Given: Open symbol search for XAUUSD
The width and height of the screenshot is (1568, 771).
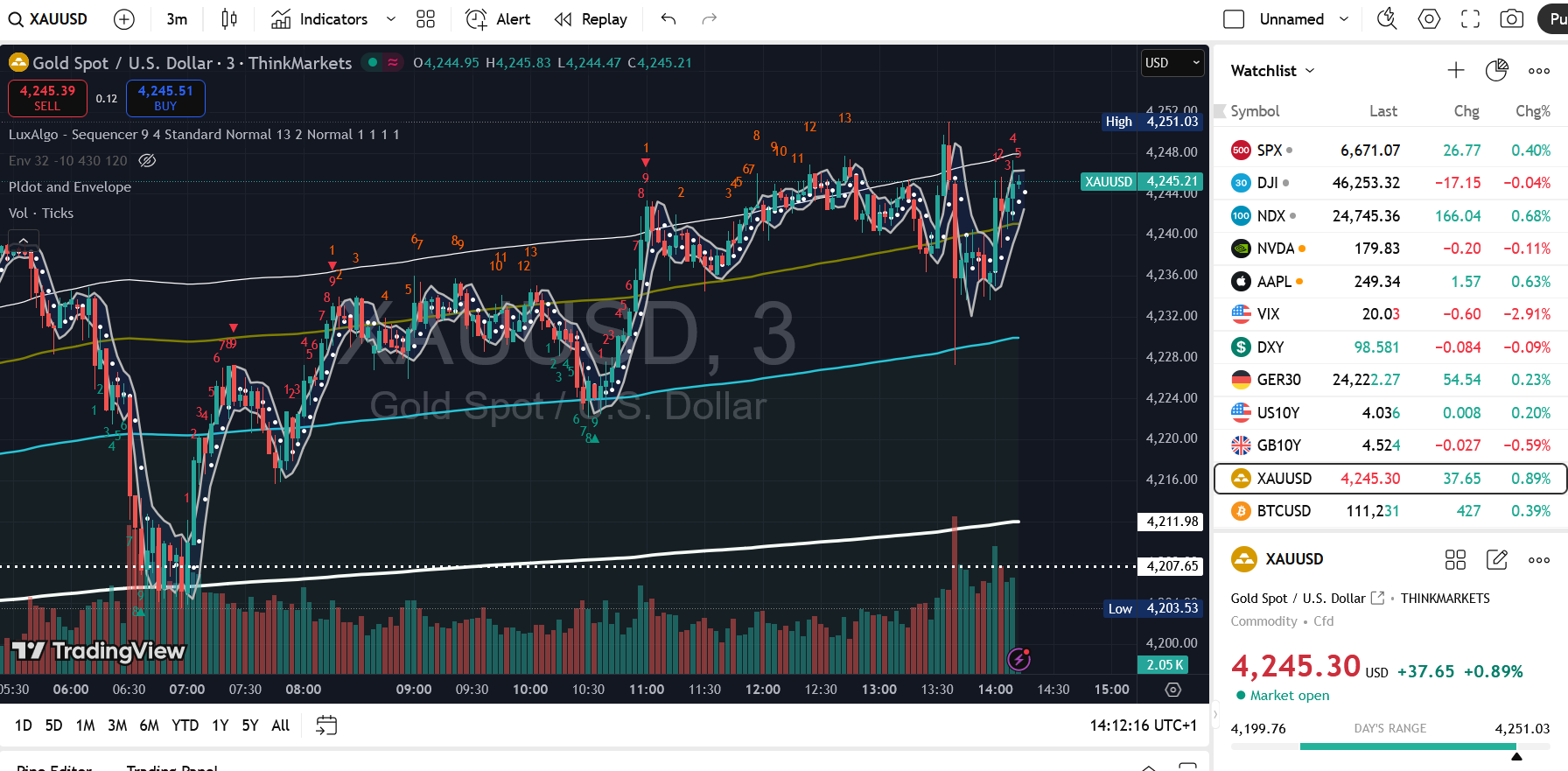Looking at the screenshot, I should (49, 19).
